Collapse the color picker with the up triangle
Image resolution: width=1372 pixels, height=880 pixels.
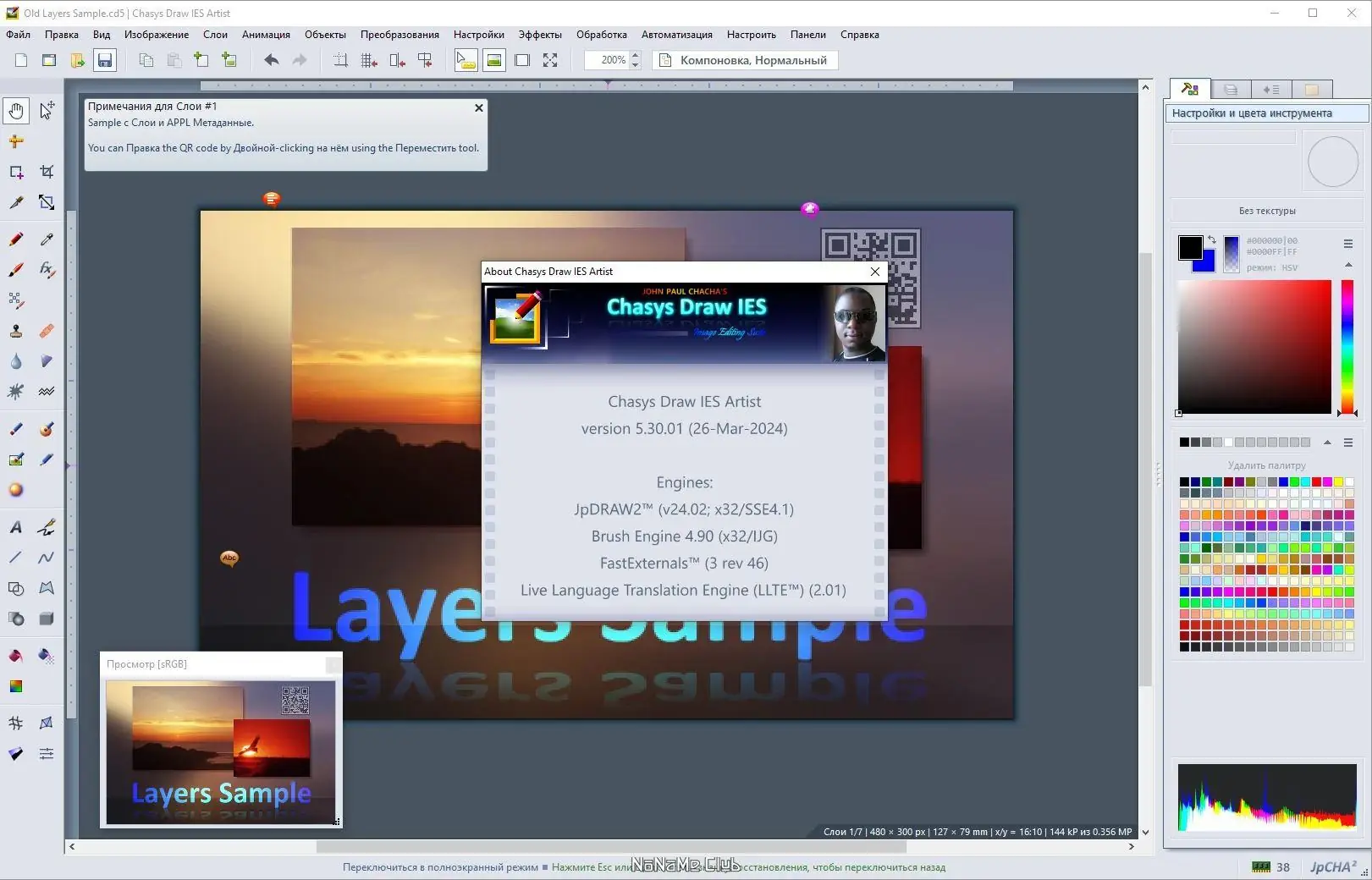tap(1348, 265)
